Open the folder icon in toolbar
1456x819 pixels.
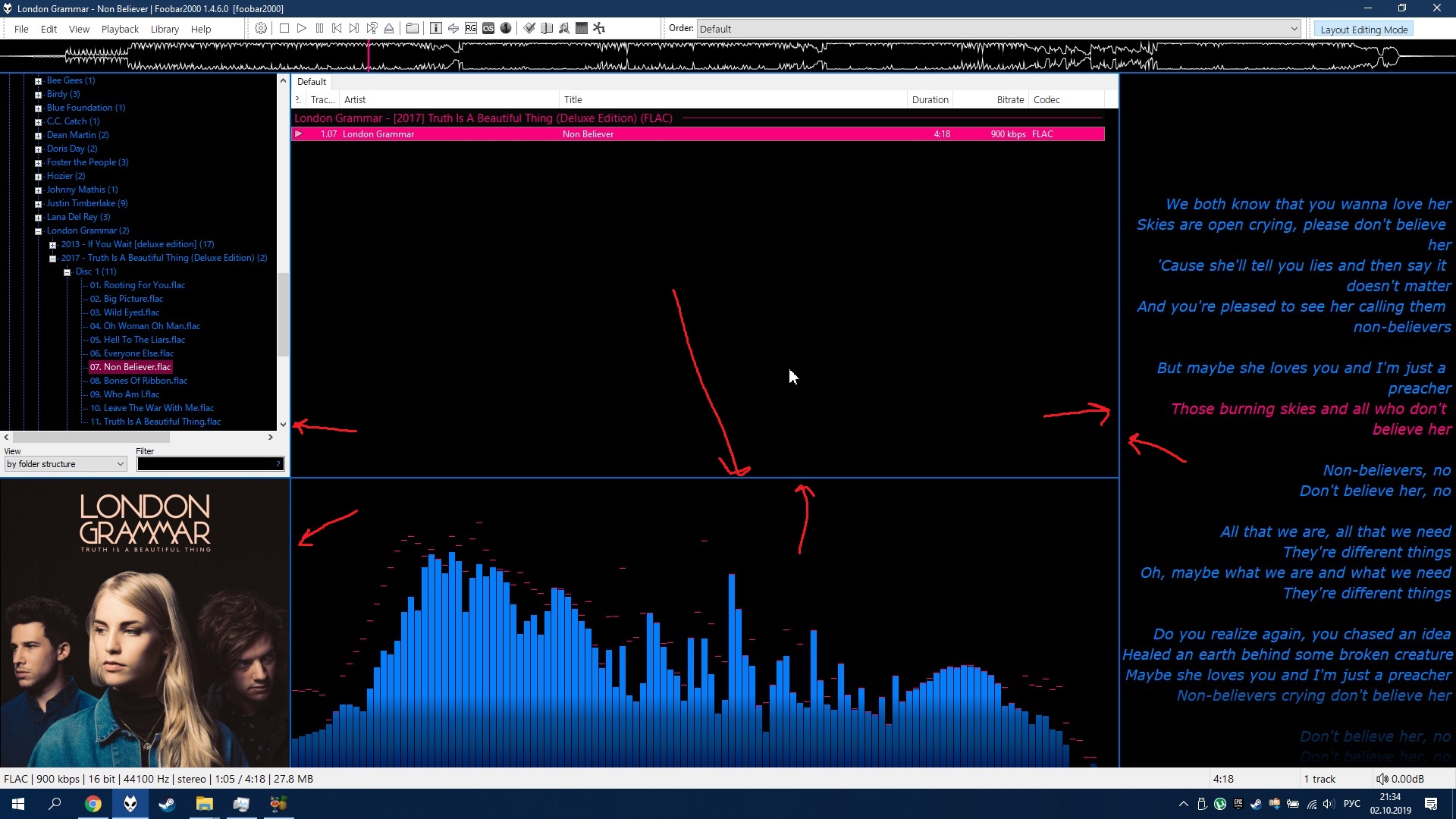[x=413, y=28]
